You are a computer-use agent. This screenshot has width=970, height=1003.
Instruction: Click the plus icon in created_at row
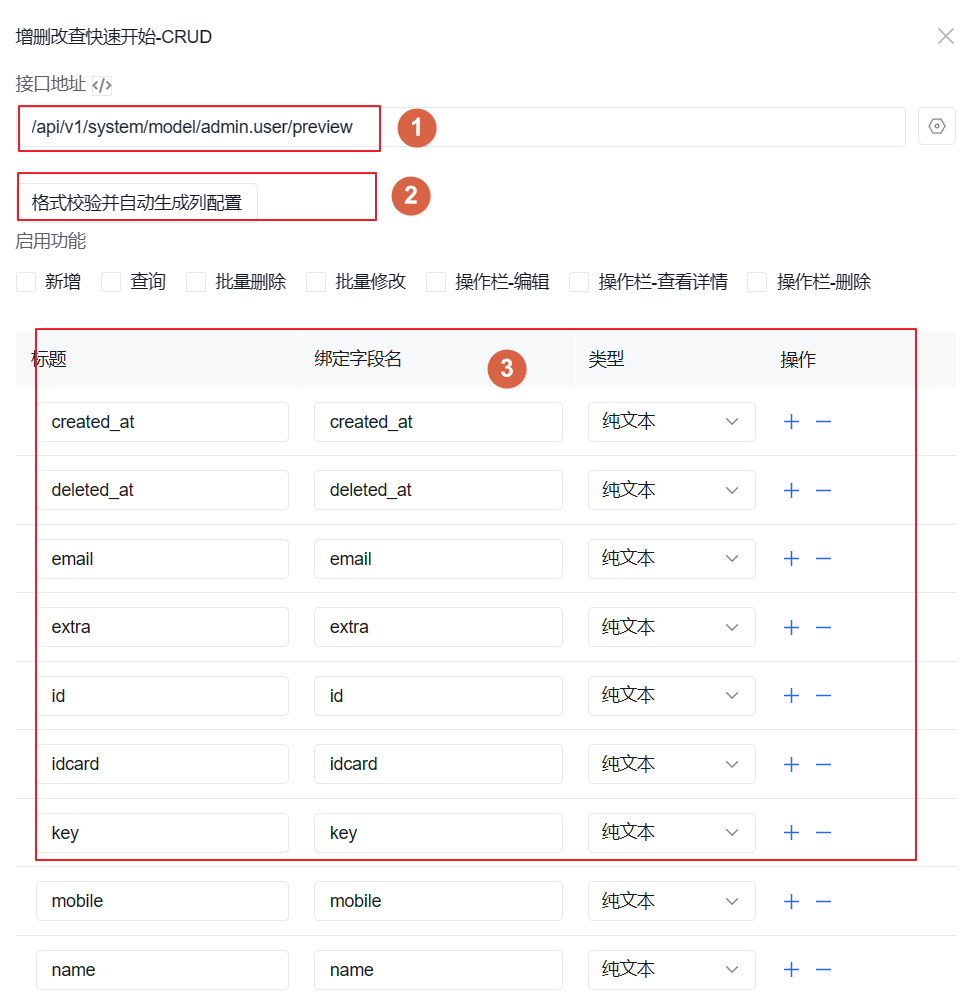[791, 422]
